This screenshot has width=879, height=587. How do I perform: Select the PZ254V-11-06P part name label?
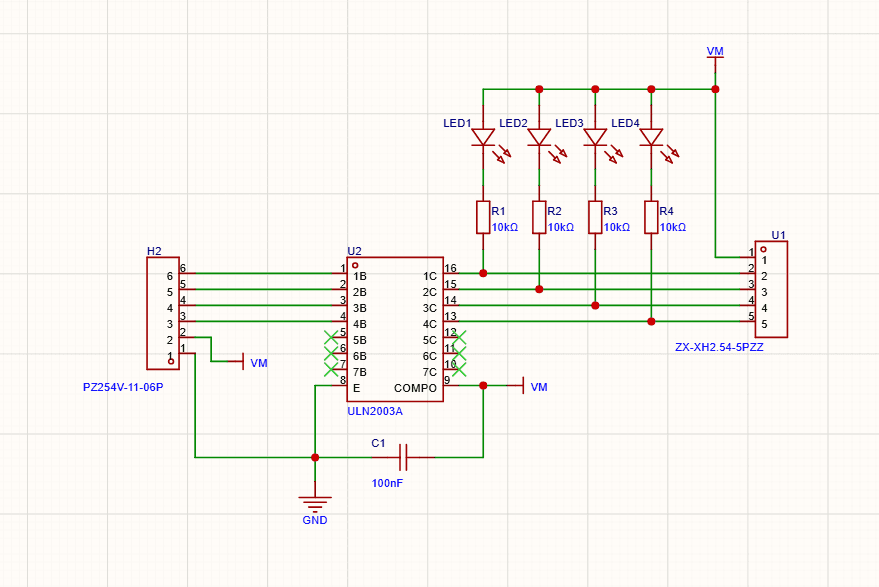pos(123,387)
